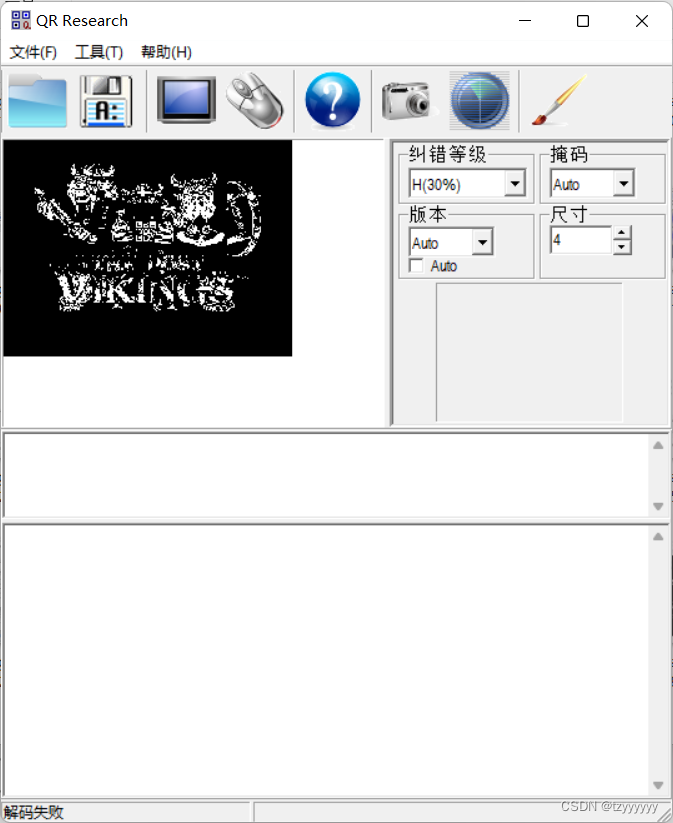Image resolution: width=673 pixels, height=823 pixels.
Task: Click the lower text area scroll down arrow
Action: click(x=658, y=785)
